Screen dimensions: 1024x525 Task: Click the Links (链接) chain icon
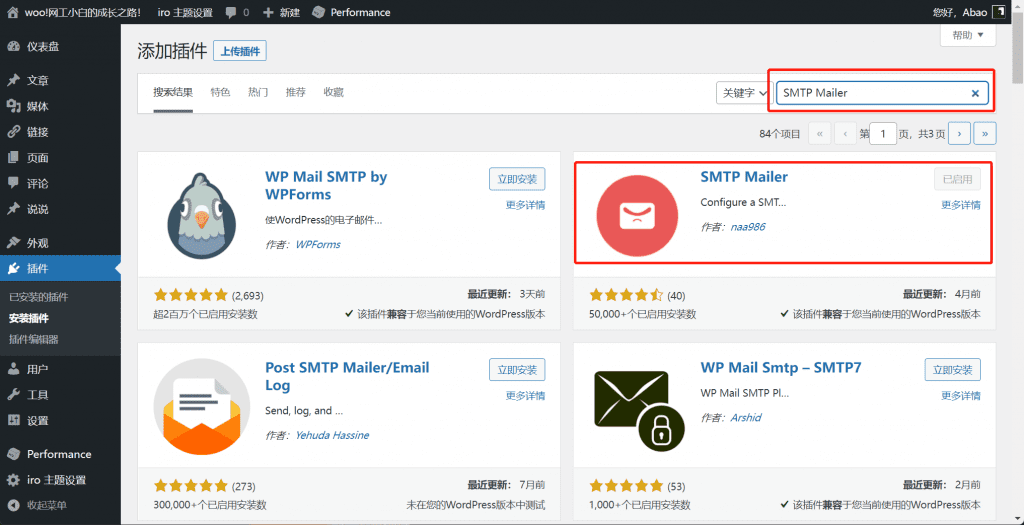[13, 132]
